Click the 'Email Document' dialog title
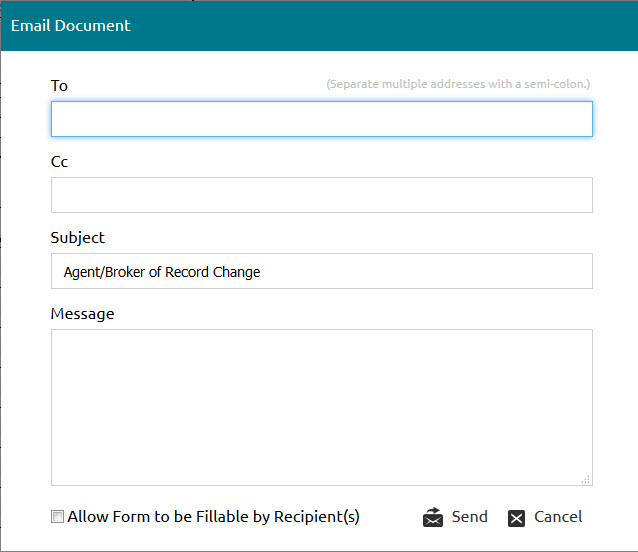The height and width of the screenshot is (552, 638). tap(70, 26)
